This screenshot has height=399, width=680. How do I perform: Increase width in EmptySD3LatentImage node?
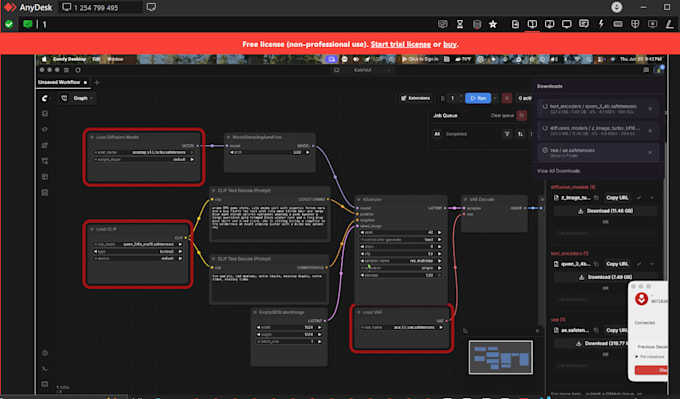320,327
